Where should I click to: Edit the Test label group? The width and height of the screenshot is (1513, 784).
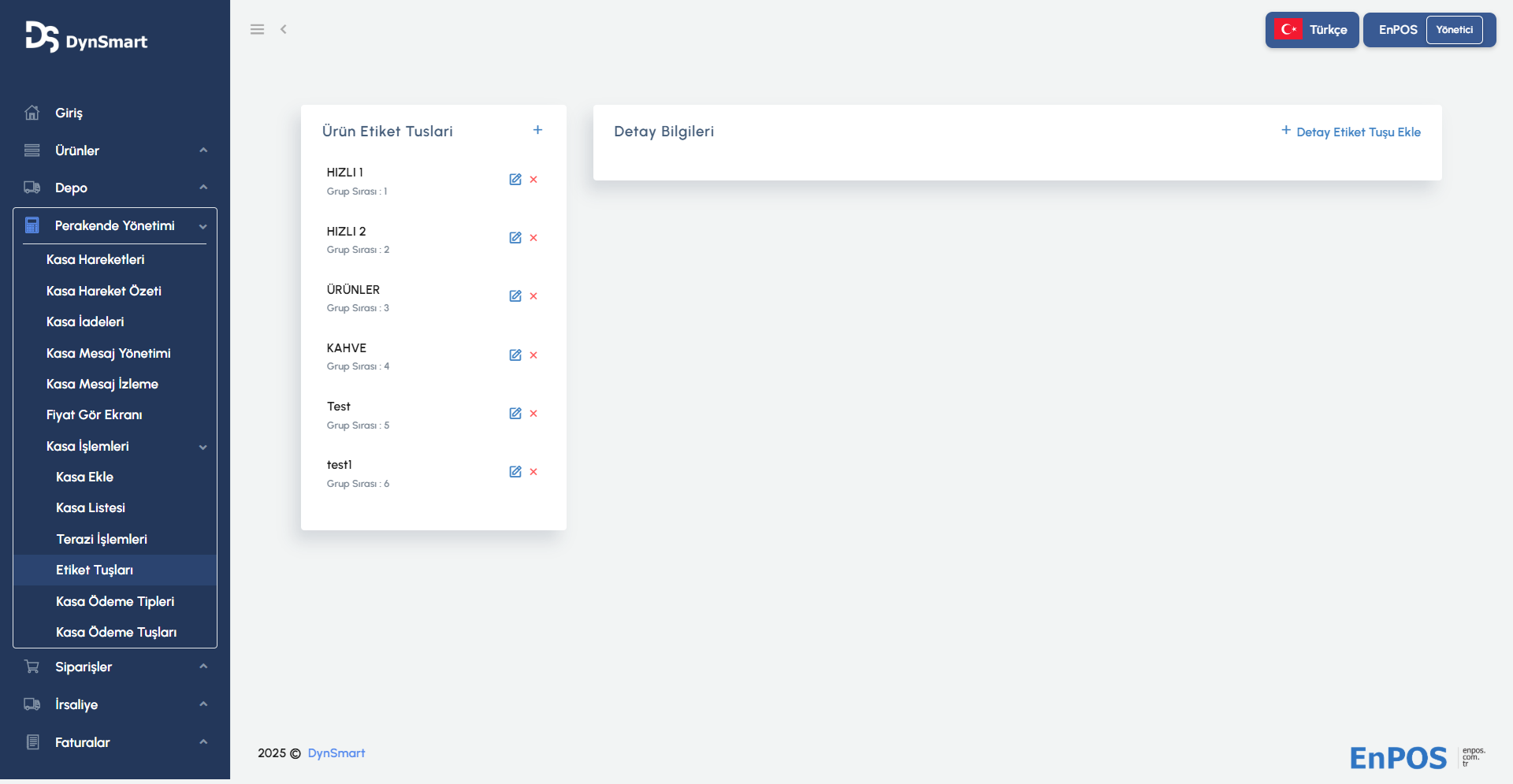(x=515, y=414)
